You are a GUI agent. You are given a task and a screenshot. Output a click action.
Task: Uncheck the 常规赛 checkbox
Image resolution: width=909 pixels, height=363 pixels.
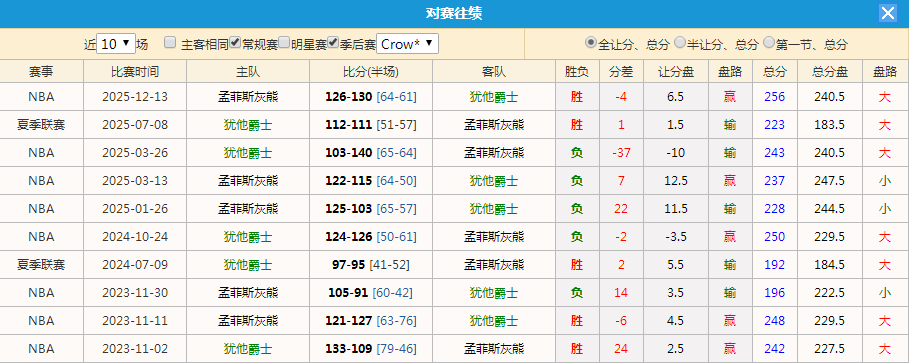click(235, 42)
